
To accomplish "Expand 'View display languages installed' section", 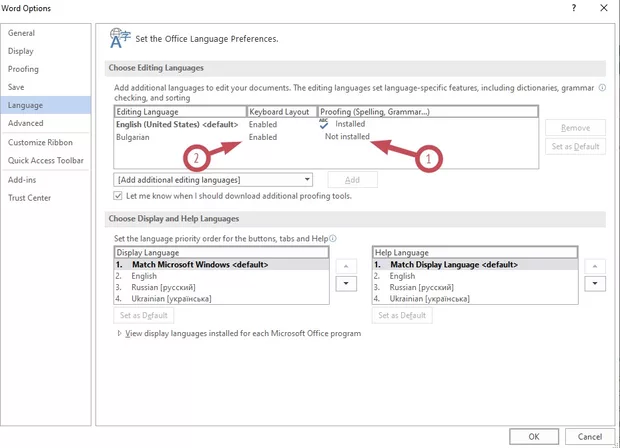I will [119, 333].
